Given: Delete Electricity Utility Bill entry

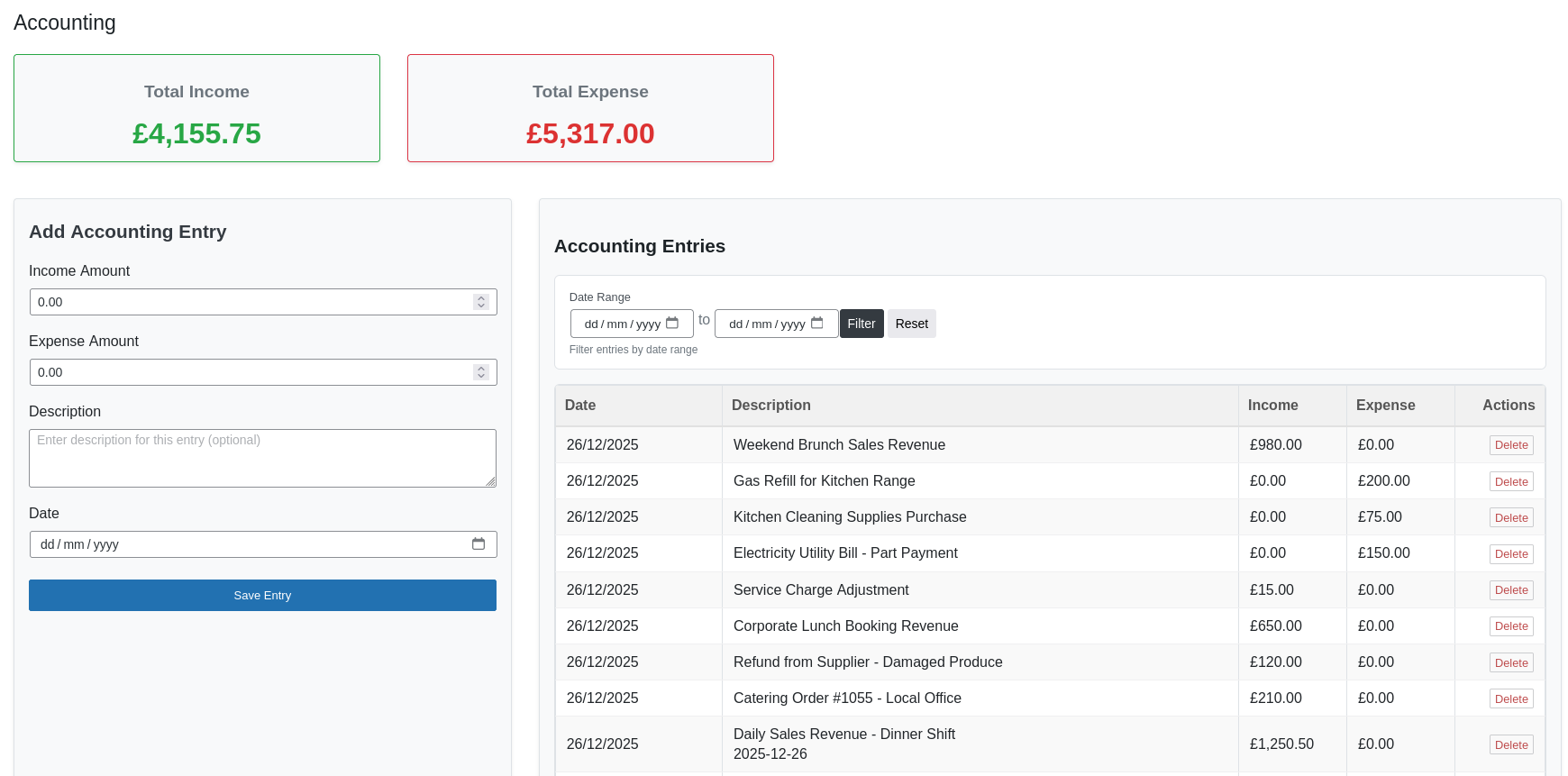Looking at the screenshot, I should point(1510,553).
